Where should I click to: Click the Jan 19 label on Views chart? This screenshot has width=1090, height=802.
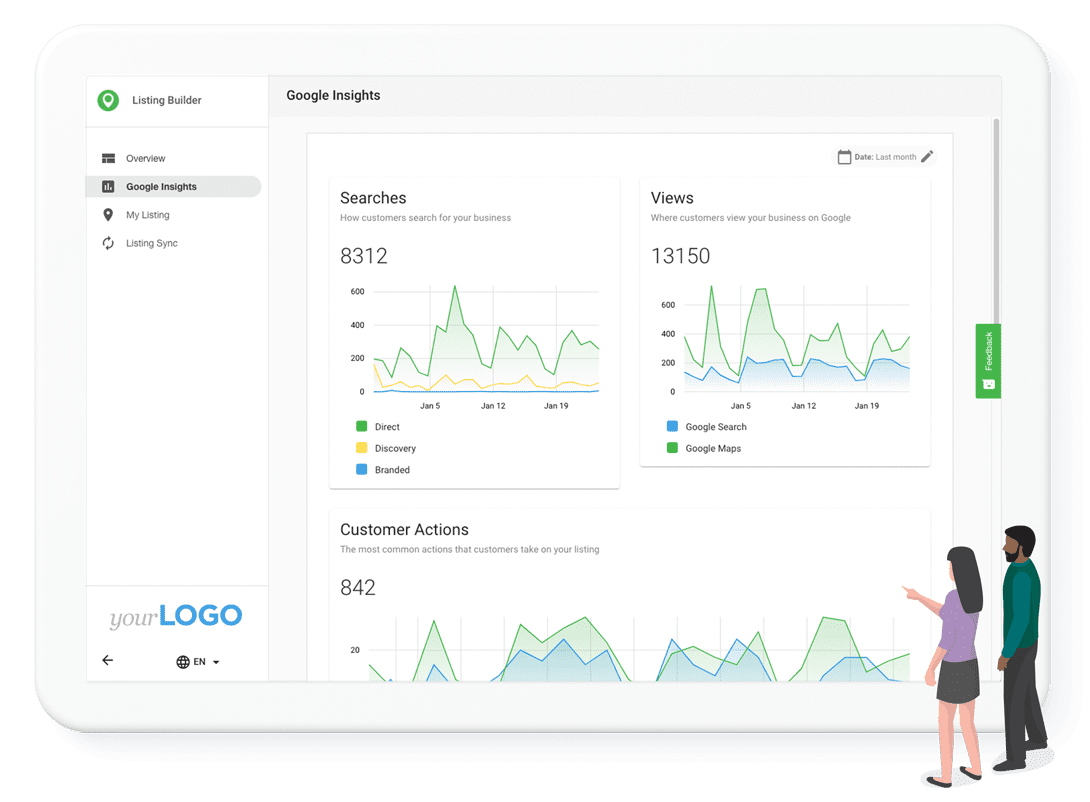pyautogui.click(x=867, y=406)
